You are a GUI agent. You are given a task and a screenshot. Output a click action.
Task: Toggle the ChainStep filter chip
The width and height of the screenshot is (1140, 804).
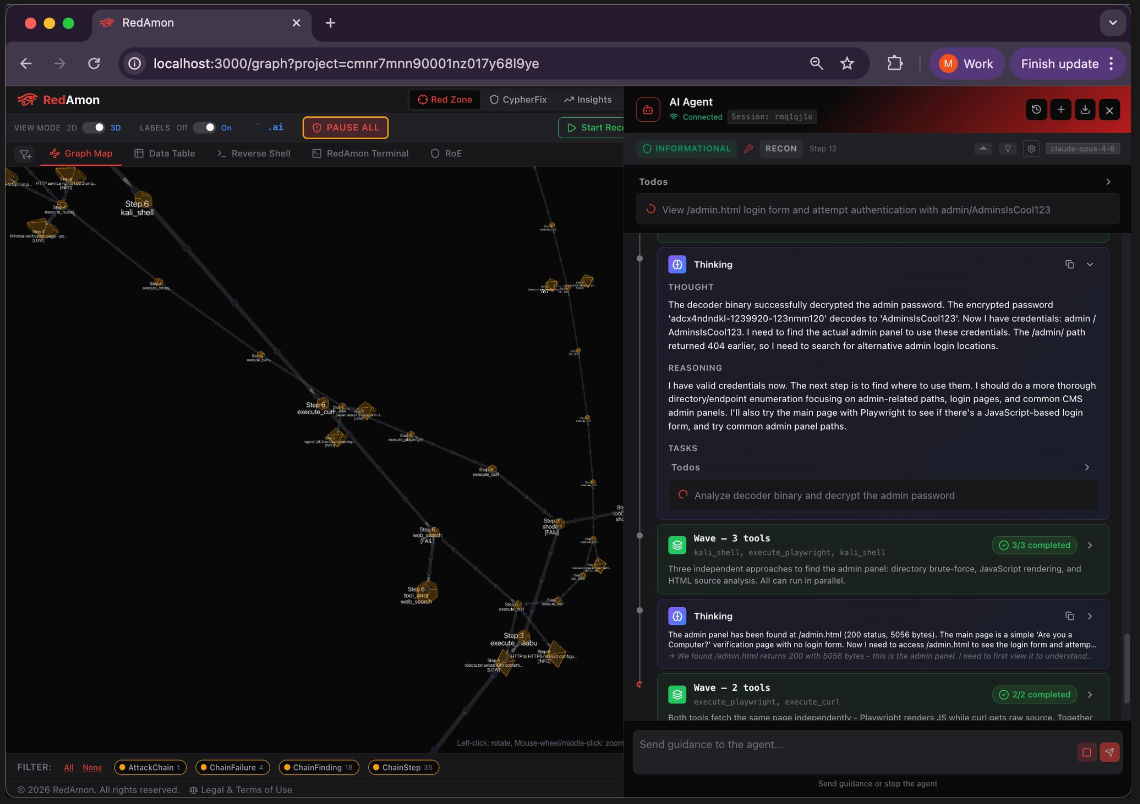click(x=404, y=768)
